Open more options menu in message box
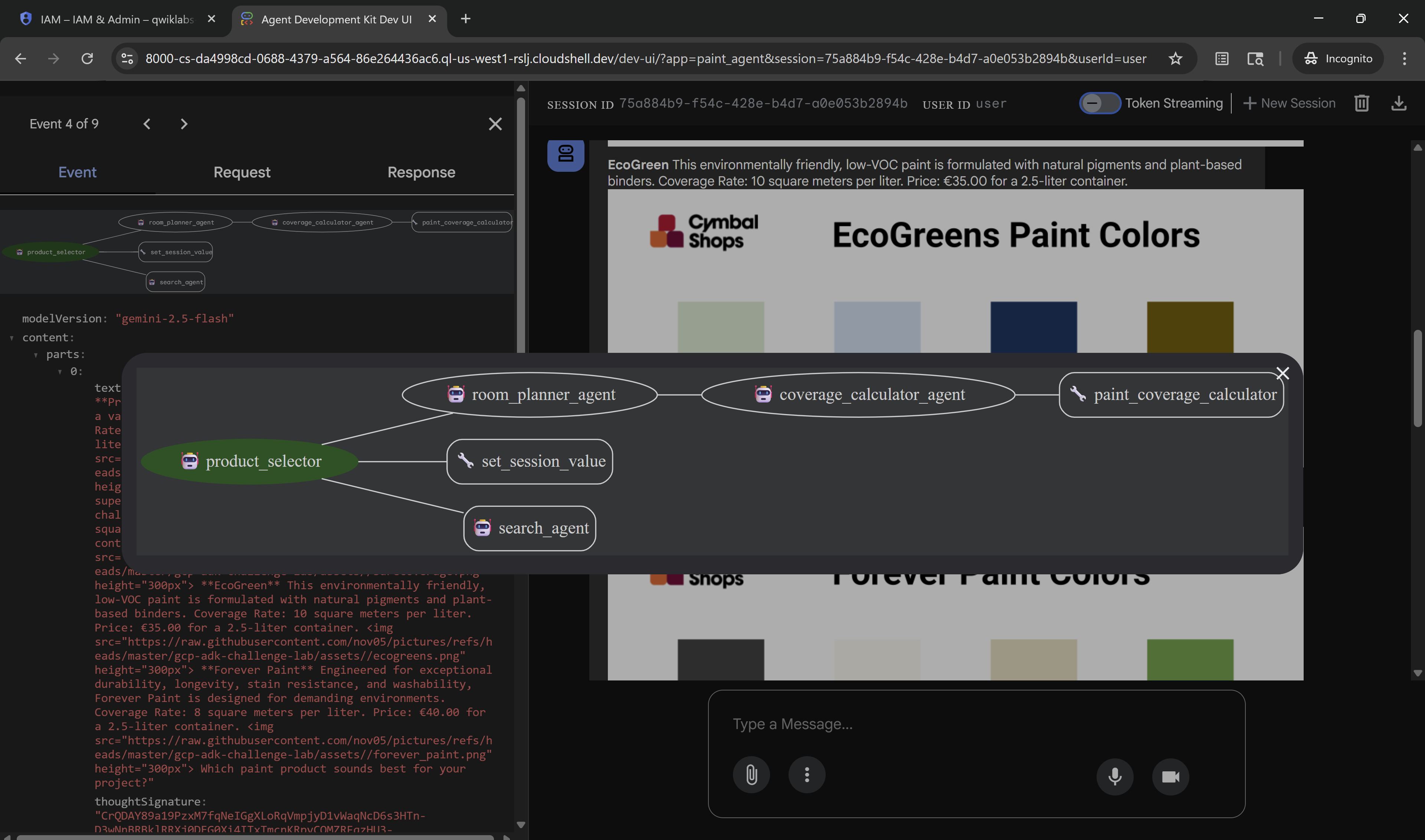Viewport: 1425px width, 840px height. click(x=807, y=775)
